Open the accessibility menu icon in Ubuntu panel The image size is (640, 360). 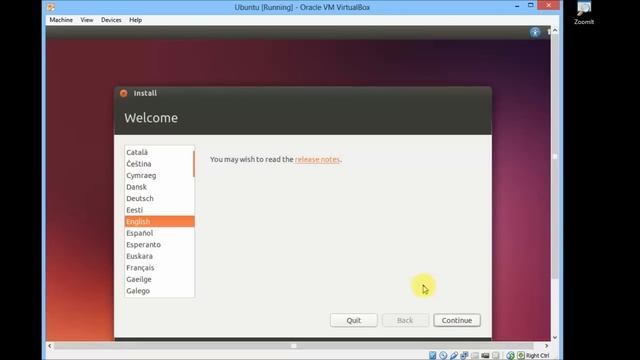(535, 32)
